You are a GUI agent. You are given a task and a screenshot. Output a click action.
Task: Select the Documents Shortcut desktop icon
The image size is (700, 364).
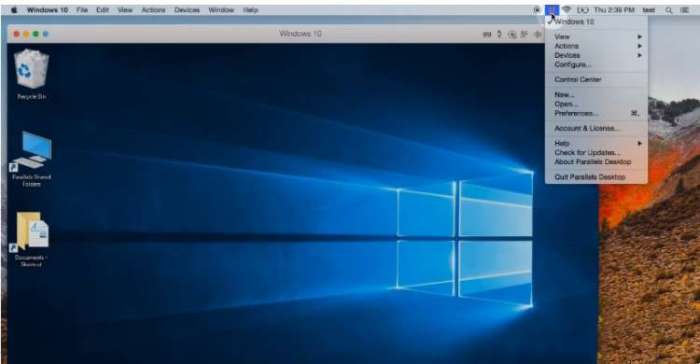click(x=30, y=239)
